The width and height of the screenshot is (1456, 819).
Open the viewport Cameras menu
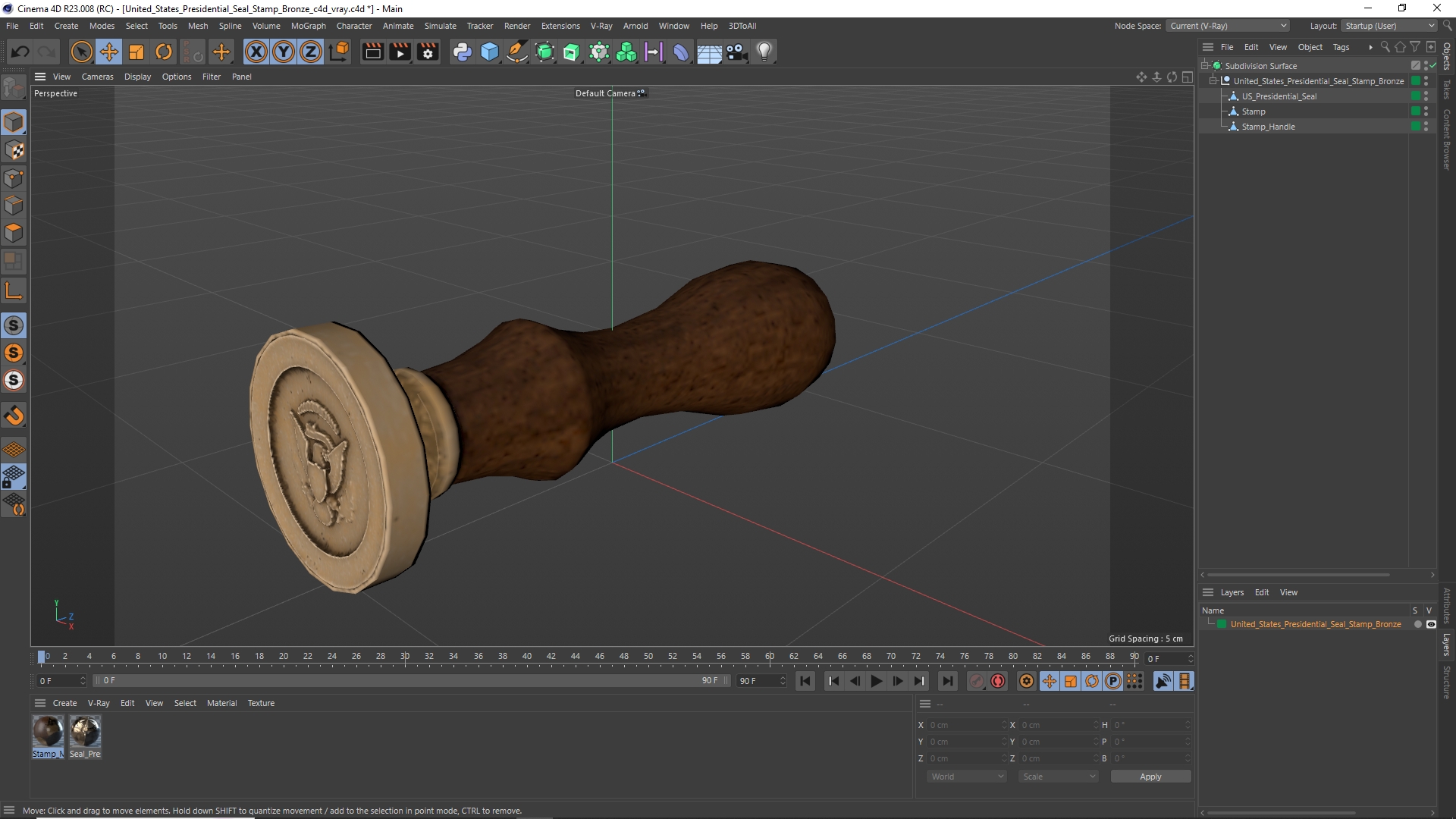click(x=97, y=77)
